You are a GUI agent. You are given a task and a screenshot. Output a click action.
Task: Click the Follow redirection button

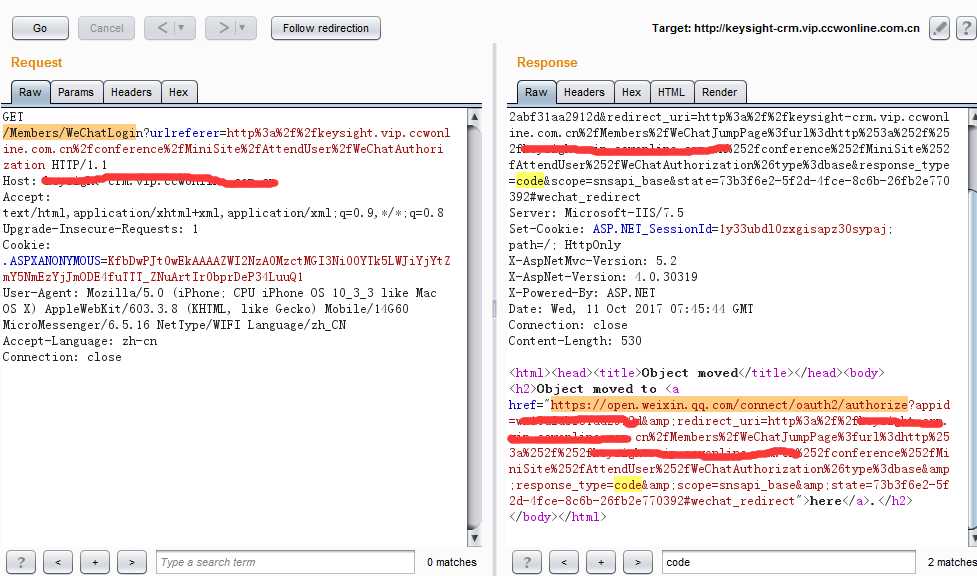pos(326,28)
